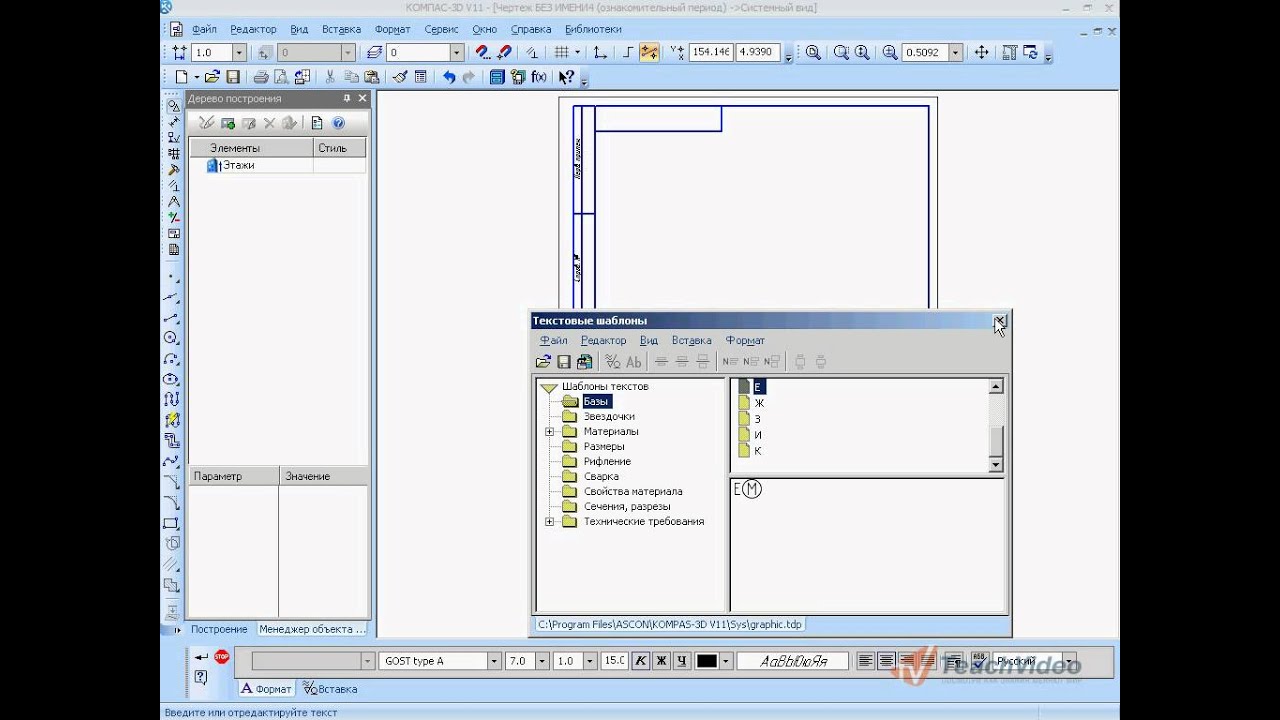Open Формат menu in Текстовые шаблоны window
Image resolution: width=1280 pixels, height=720 pixels.
pos(745,340)
